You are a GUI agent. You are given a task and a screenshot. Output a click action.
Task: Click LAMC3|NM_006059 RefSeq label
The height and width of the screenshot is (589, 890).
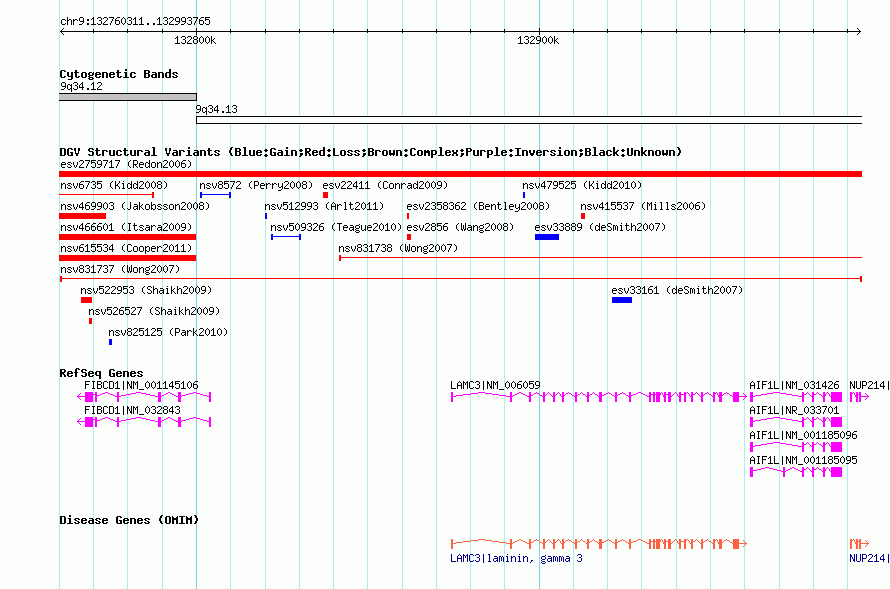[x=495, y=385]
